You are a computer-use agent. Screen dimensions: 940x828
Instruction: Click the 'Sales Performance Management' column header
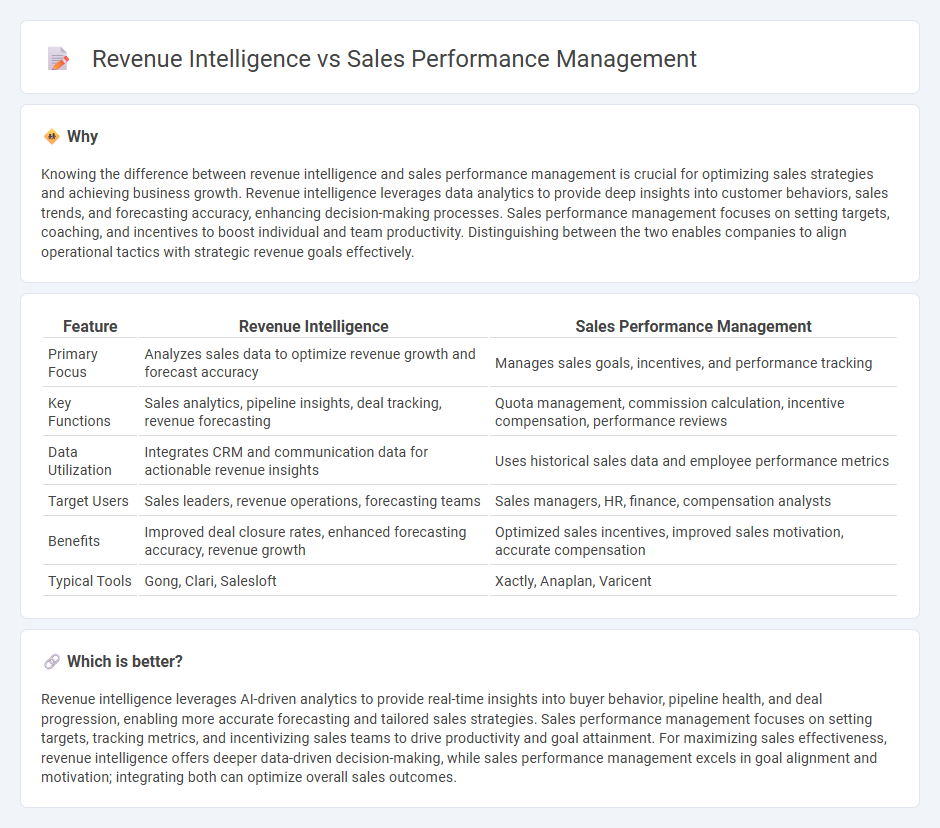pos(693,326)
